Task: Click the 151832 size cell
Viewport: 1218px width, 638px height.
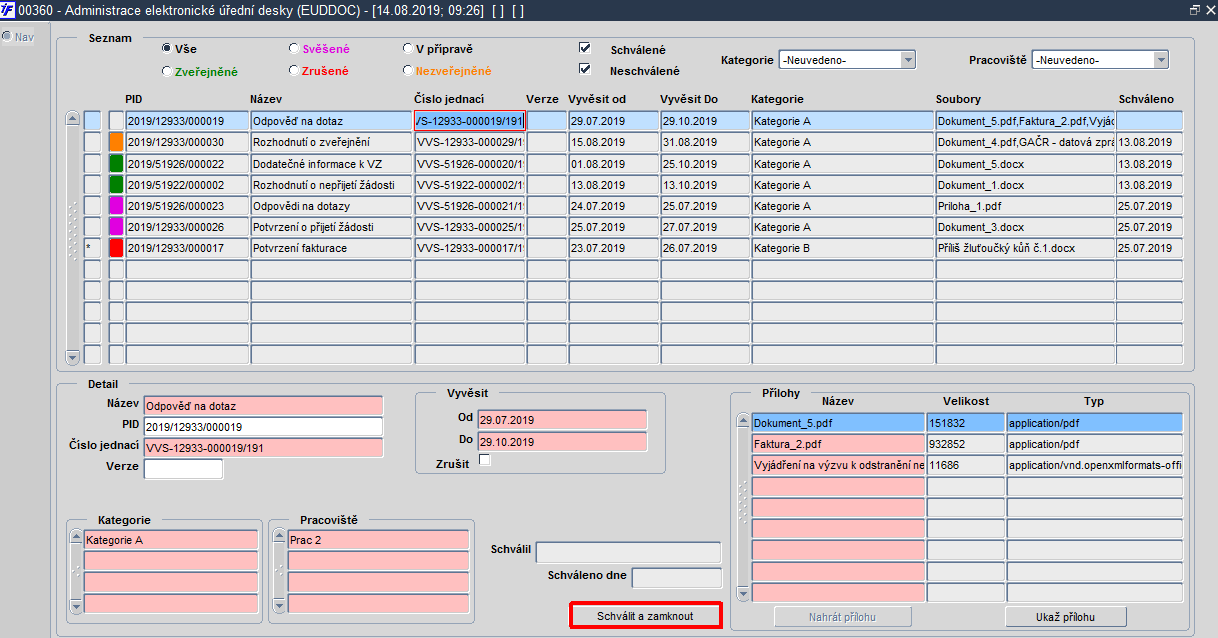Action: coord(965,423)
